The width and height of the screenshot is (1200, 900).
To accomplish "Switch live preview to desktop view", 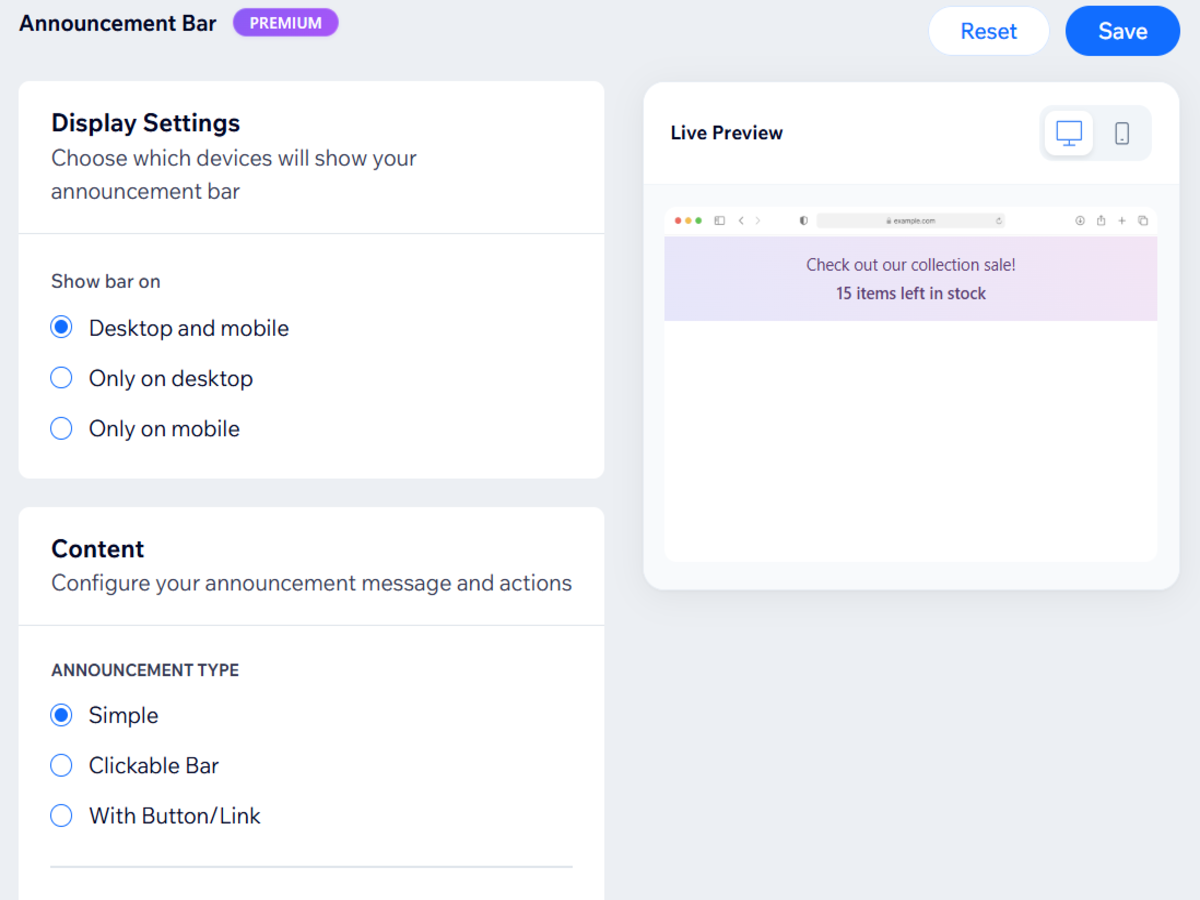I will [x=1069, y=133].
